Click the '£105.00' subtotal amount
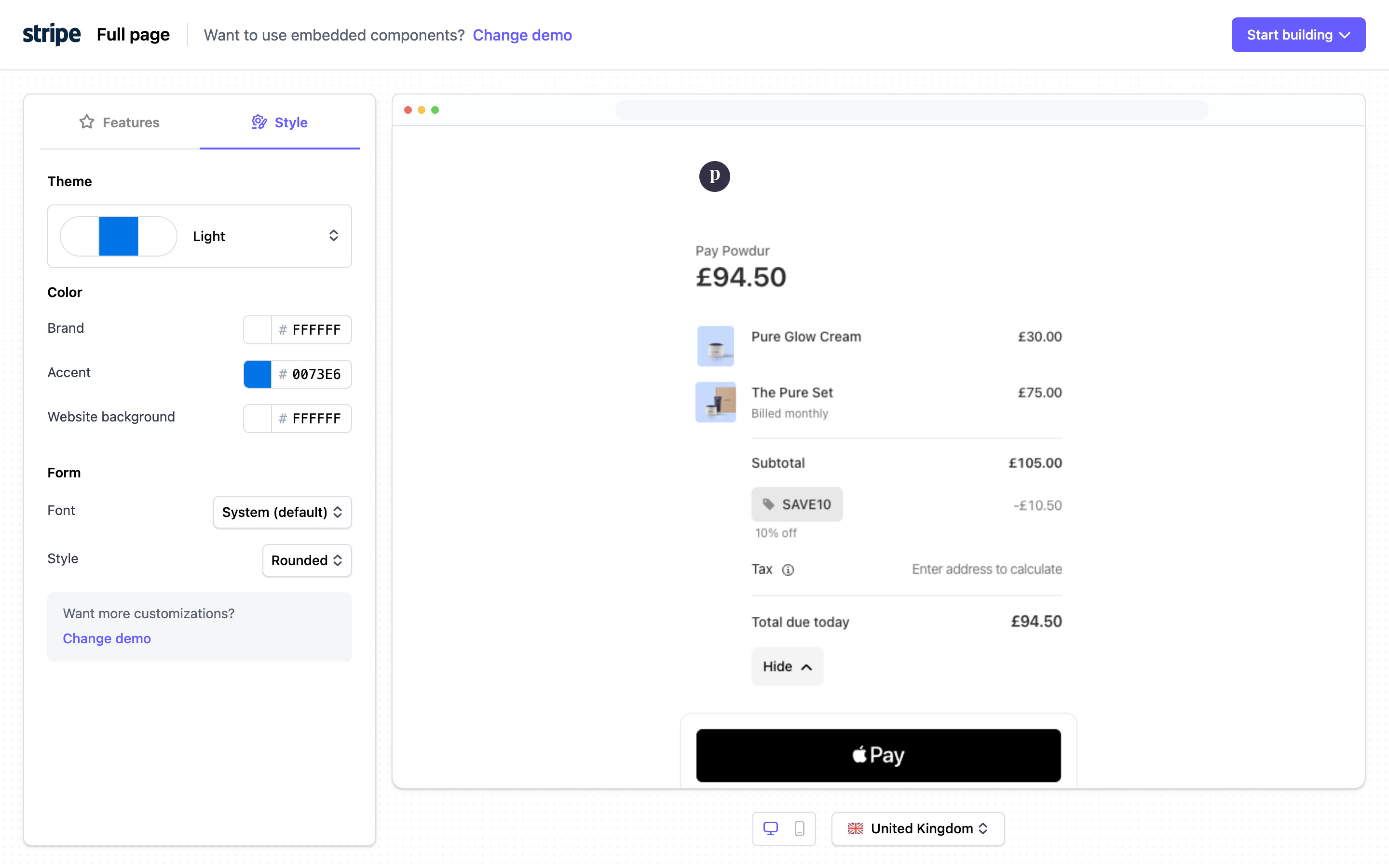1389x868 pixels. [1035, 463]
